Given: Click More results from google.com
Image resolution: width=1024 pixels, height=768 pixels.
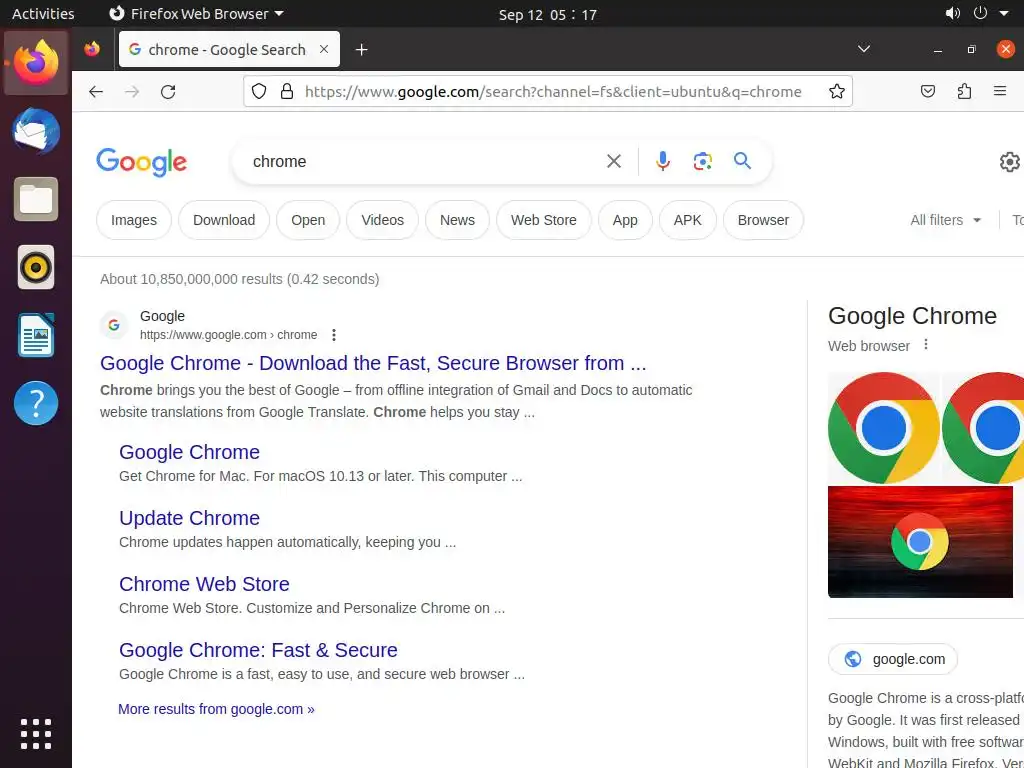Looking at the screenshot, I should coord(216,709).
